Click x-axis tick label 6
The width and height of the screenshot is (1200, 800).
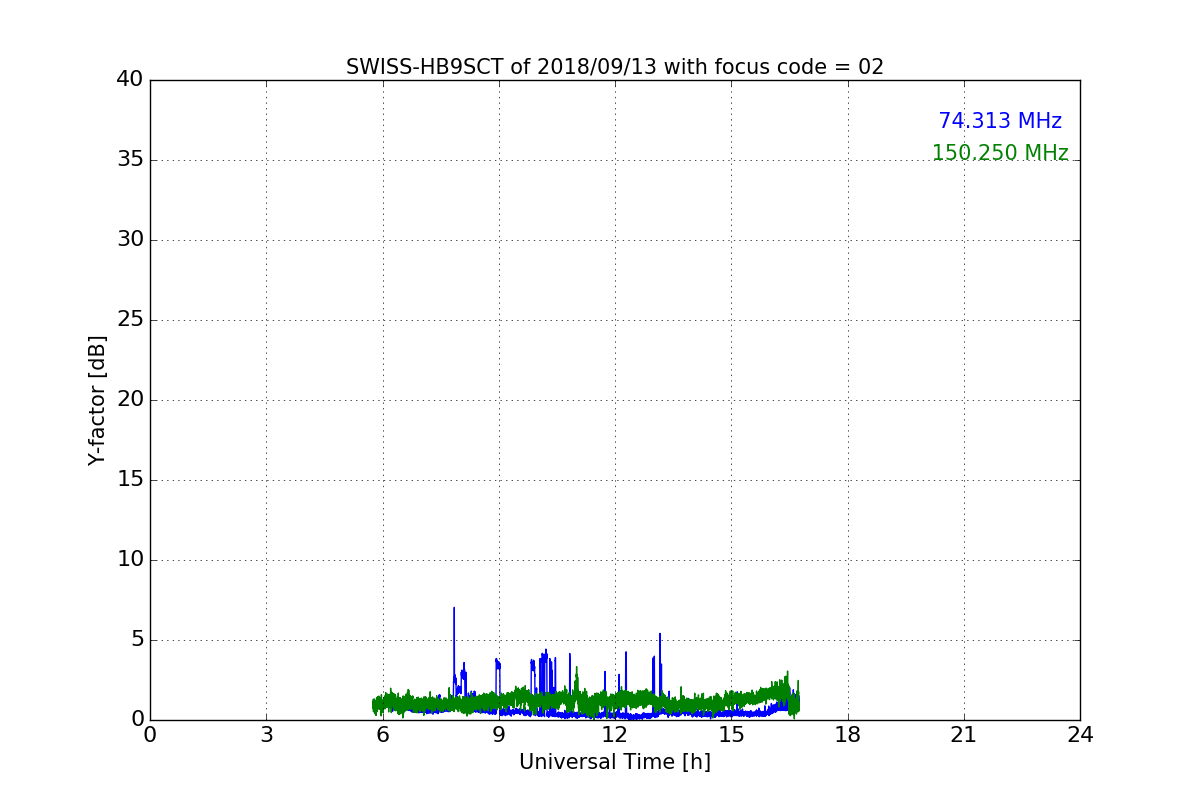382,735
